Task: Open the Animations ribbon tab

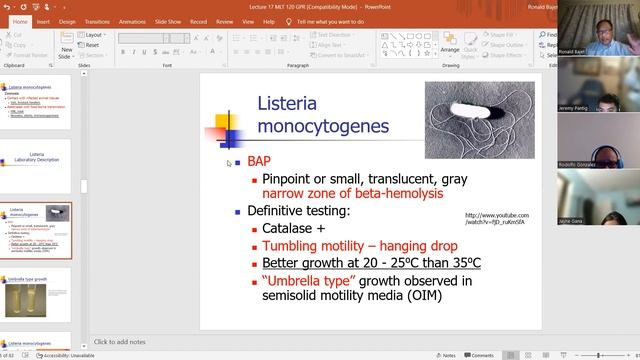Action: (x=132, y=22)
